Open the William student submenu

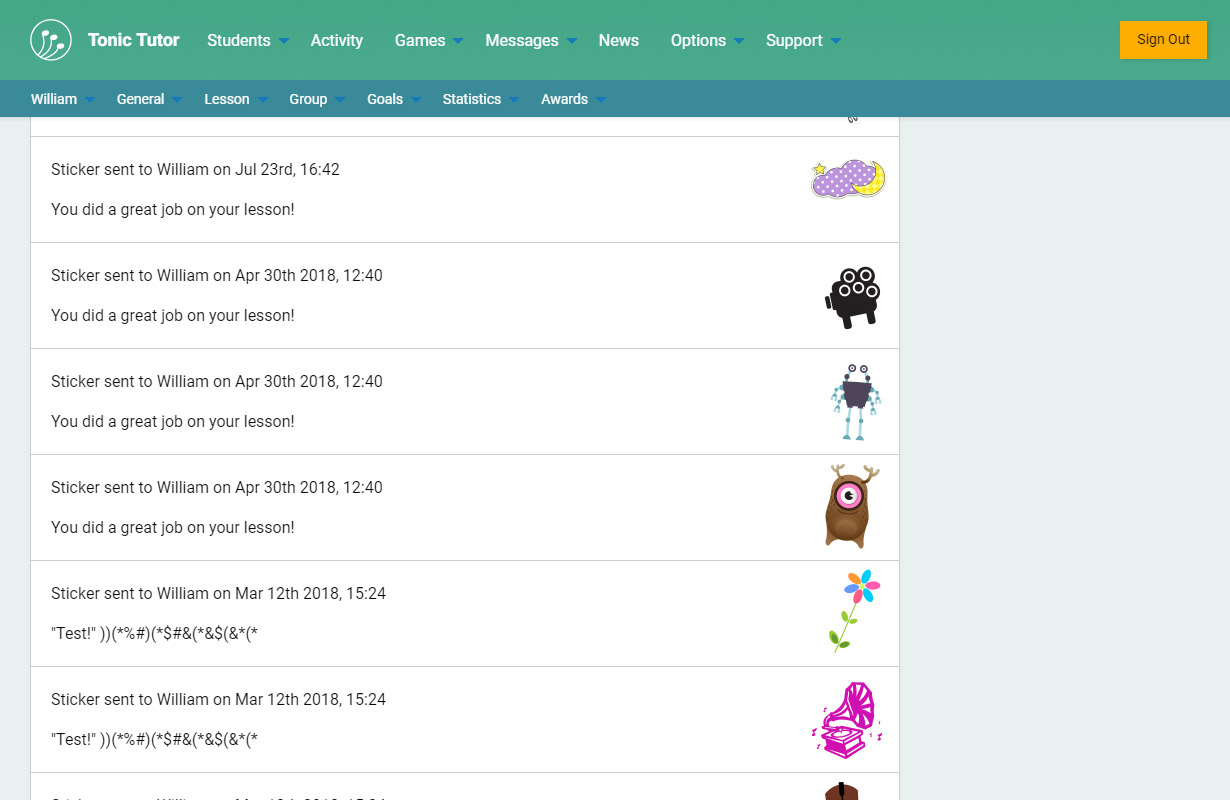click(62, 99)
